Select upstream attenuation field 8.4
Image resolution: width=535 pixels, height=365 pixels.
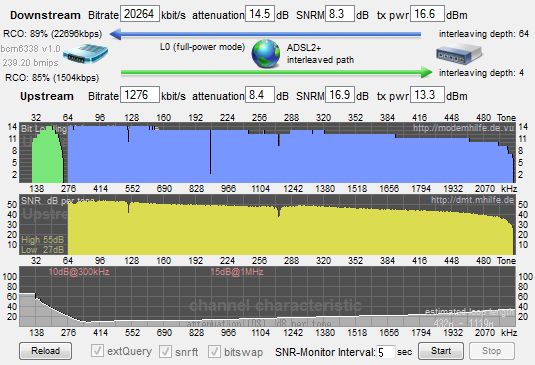(260, 94)
